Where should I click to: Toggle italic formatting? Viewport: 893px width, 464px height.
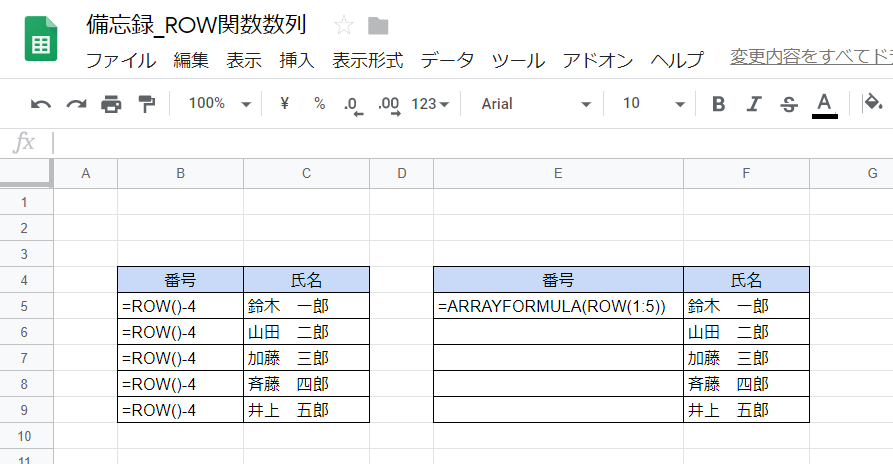754,104
